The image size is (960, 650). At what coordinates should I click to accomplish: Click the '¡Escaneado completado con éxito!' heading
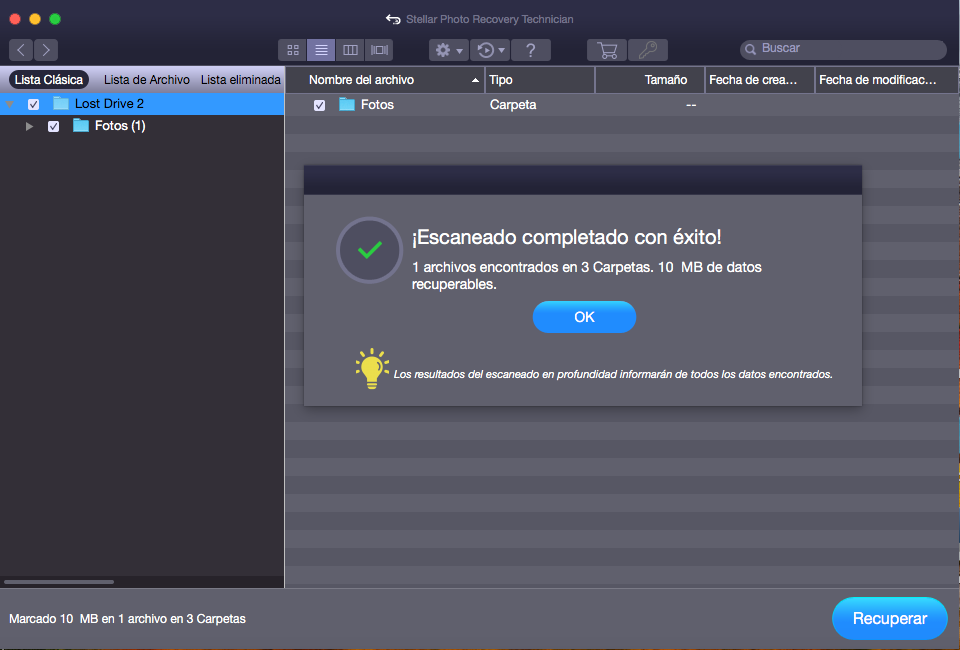[566, 237]
